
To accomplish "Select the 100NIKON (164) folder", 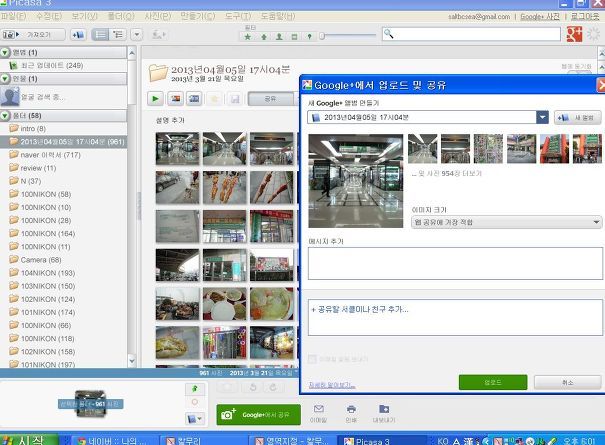I will point(42,233).
